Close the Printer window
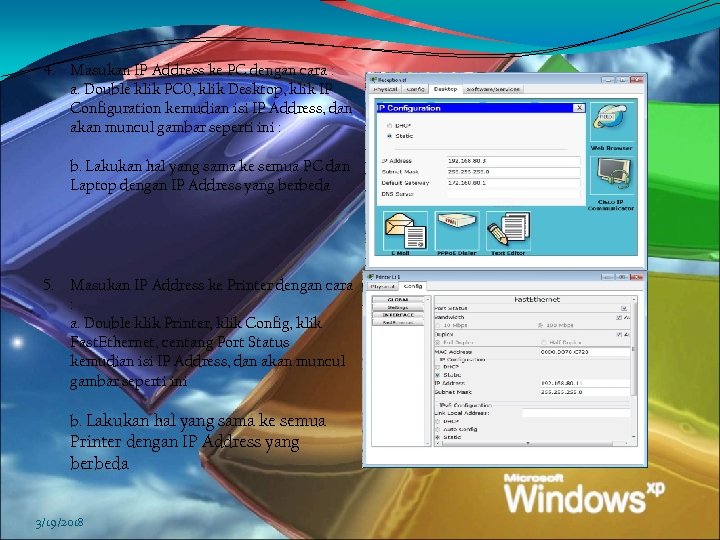This screenshot has height=540, width=720. pyautogui.click(x=636, y=277)
